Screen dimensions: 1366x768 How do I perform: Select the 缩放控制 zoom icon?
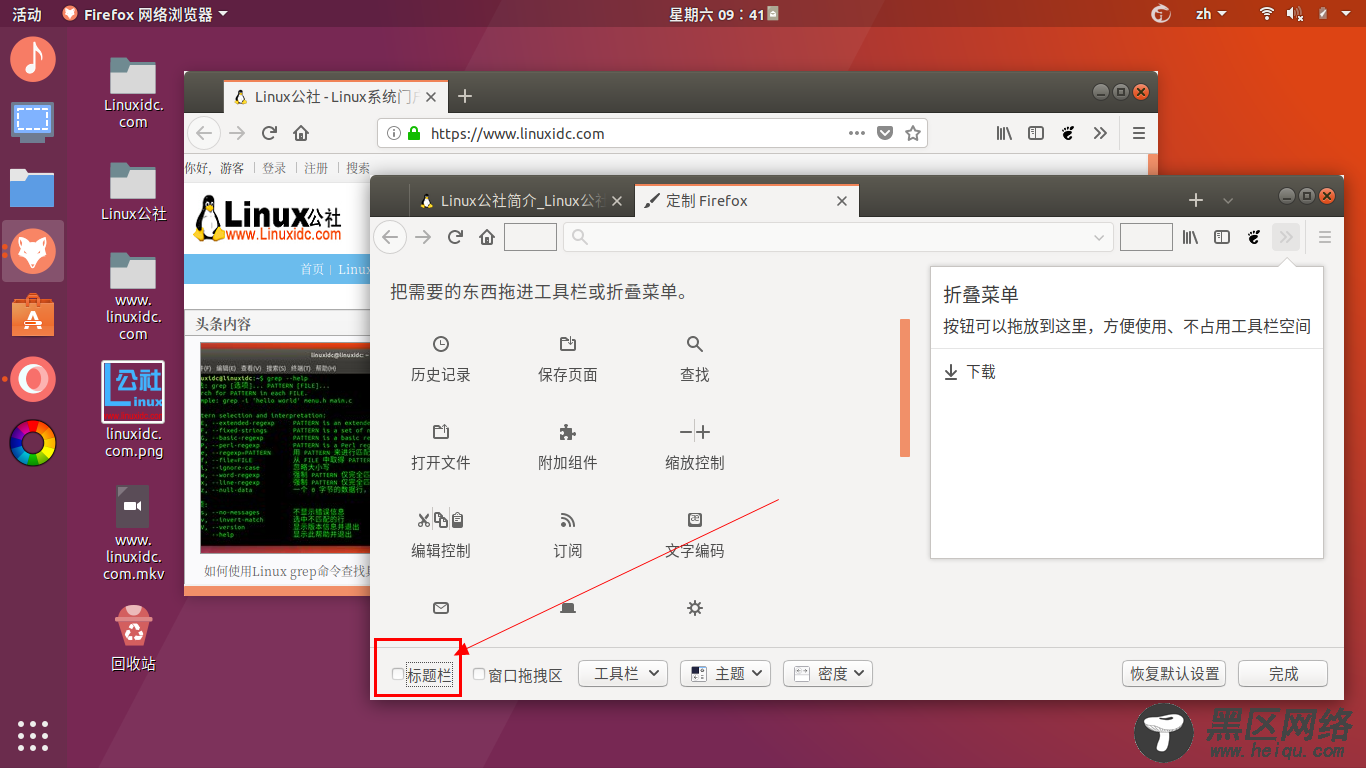pyautogui.click(x=695, y=432)
